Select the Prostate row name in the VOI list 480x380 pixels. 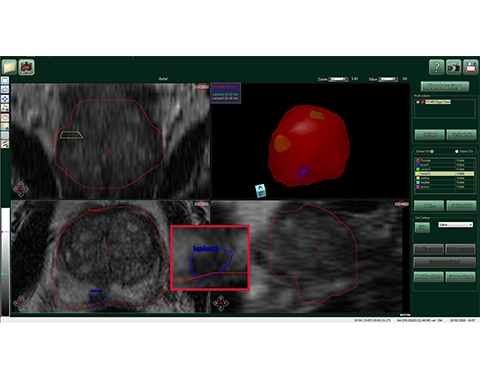pyautogui.click(x=426, y=160)
